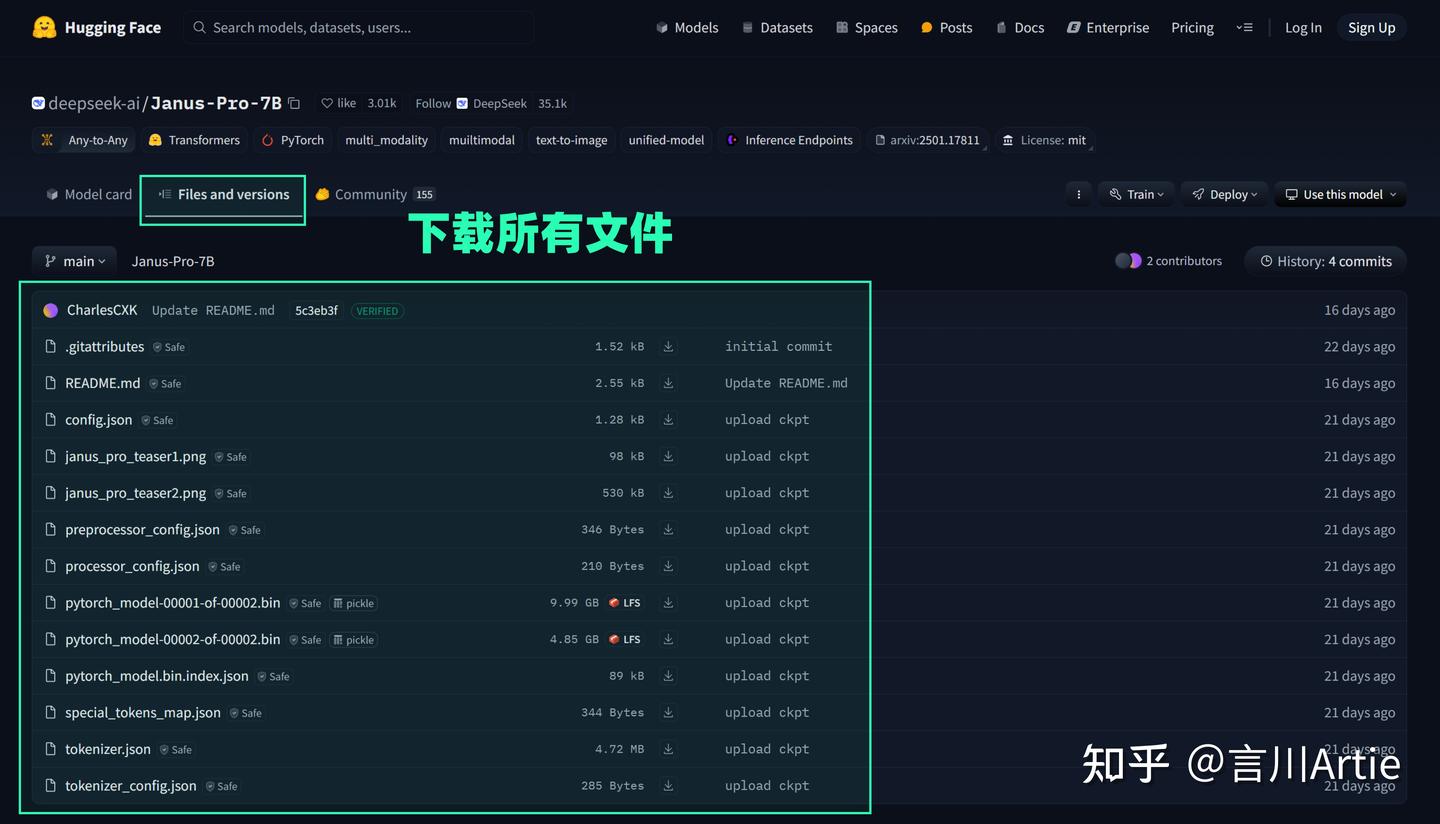
Task: Open commit hash 5c3eb3f
Action: coord(316,311)
